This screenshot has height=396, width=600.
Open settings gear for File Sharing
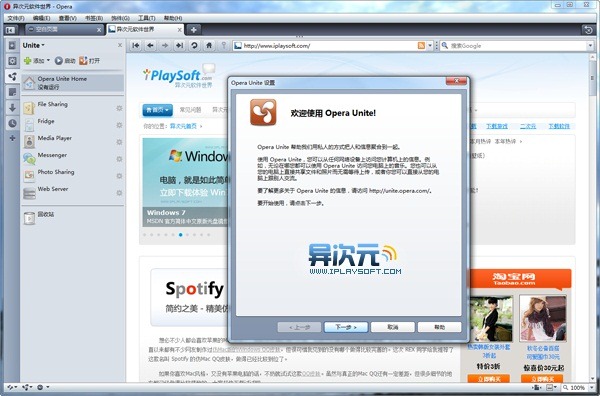[x=119, y=108]
